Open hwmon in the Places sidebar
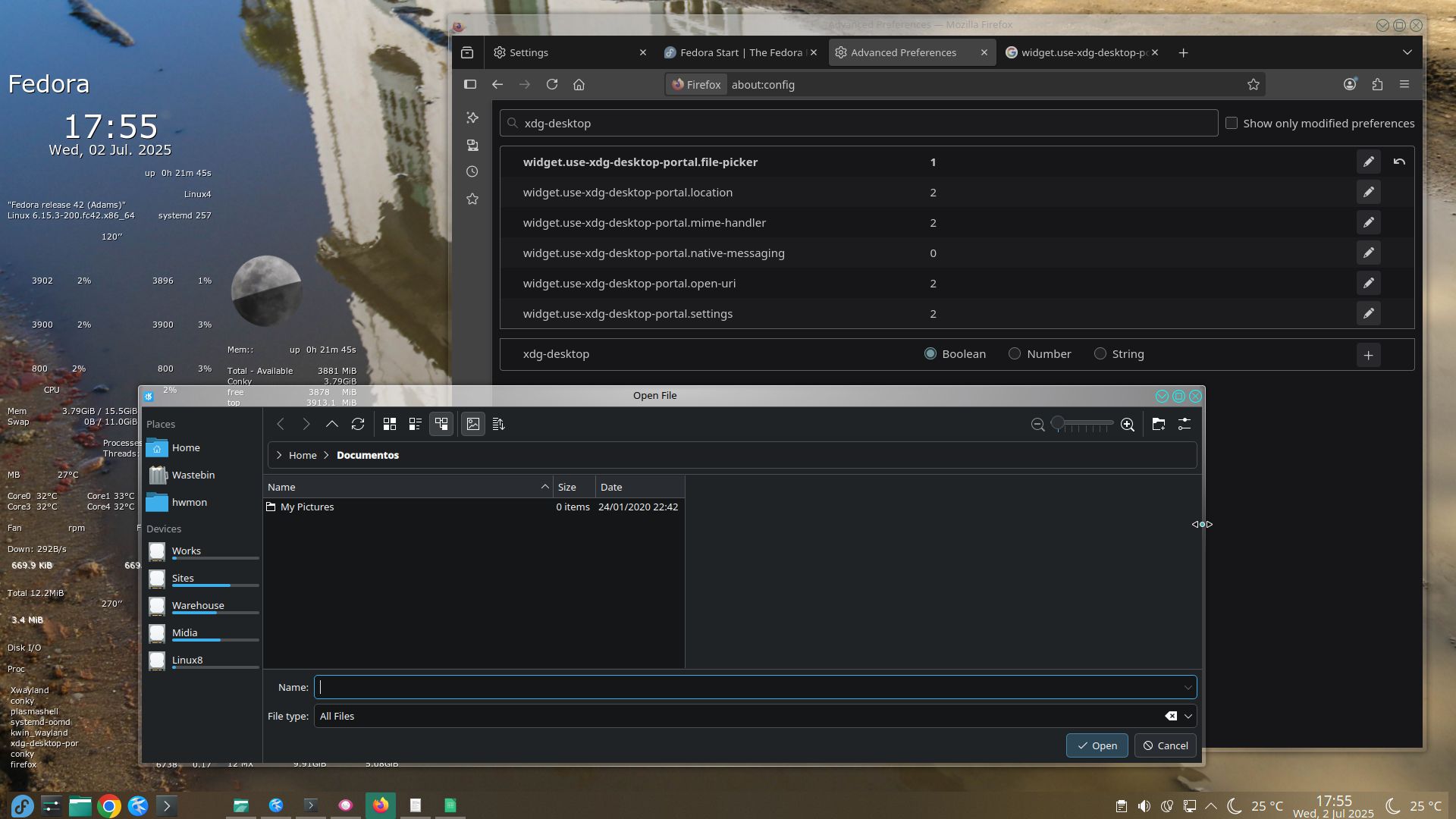Image resolution: width=1456 pixels, height=819 pixels. pyautogui.click(x=202, y=503)
